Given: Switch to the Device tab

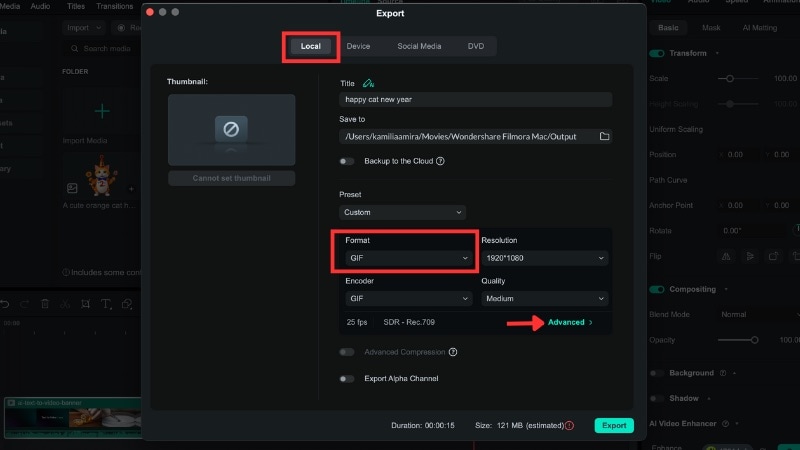Looking at the screenshot, I should pos(358,46).
